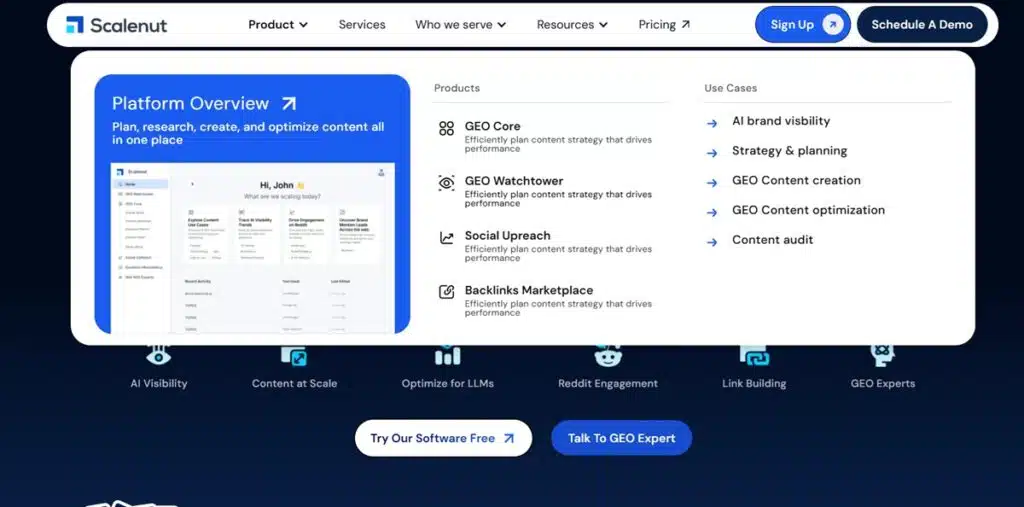Viewport: 1024px width, 507px height.
Task: Open the GEO Watchtower product link
Action: [x=514, y=181]
